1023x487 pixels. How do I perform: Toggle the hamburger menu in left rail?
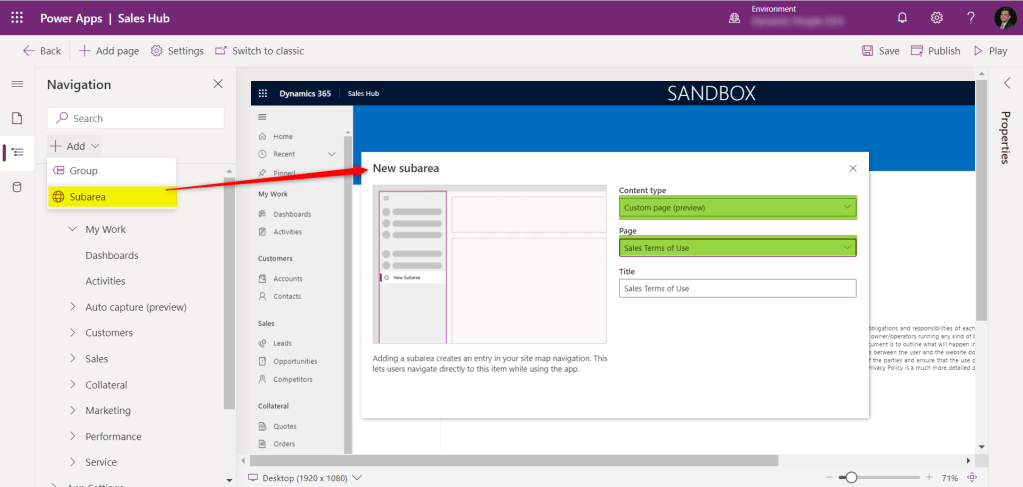point(17,85)
